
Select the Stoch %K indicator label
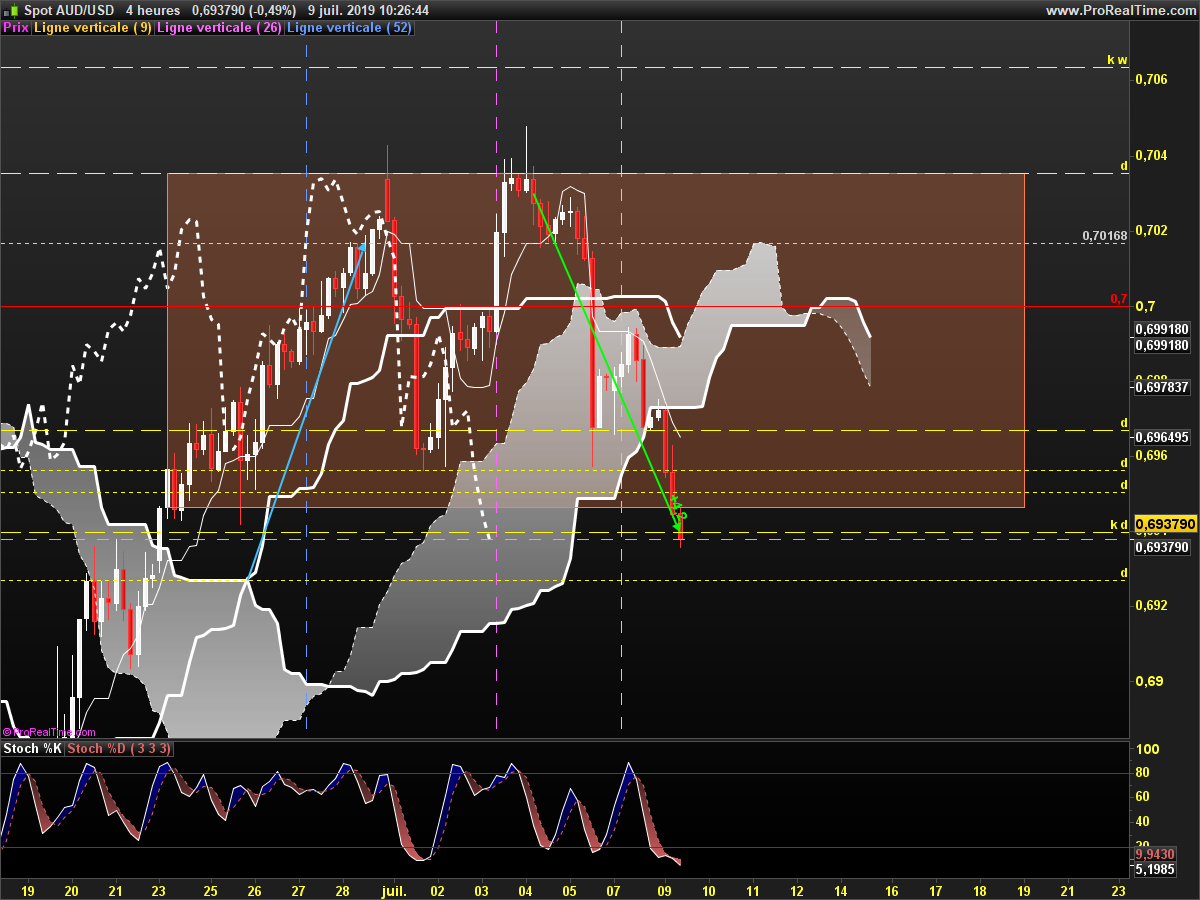(x=33, y=748)
